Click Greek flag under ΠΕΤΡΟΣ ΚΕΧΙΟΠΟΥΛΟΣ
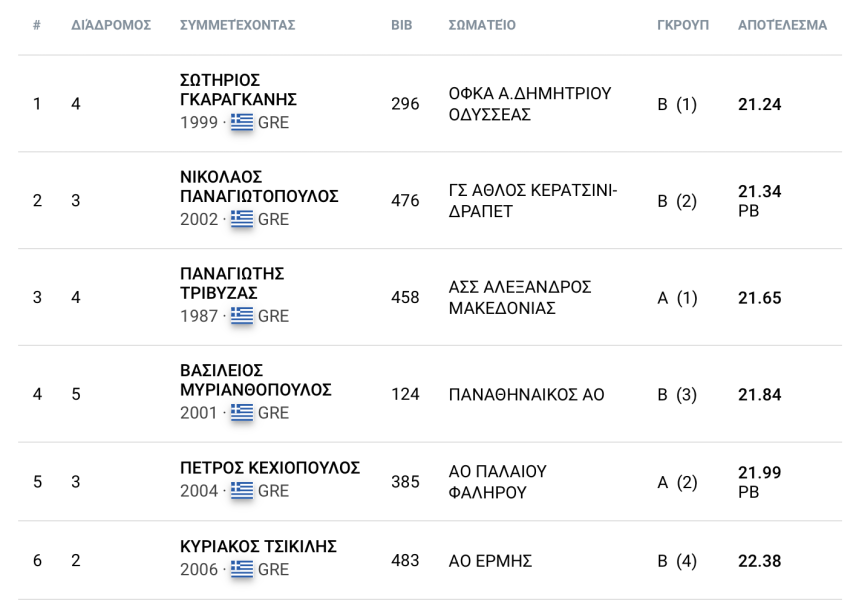Screen dimensions: 853x600 click(241, 490)
